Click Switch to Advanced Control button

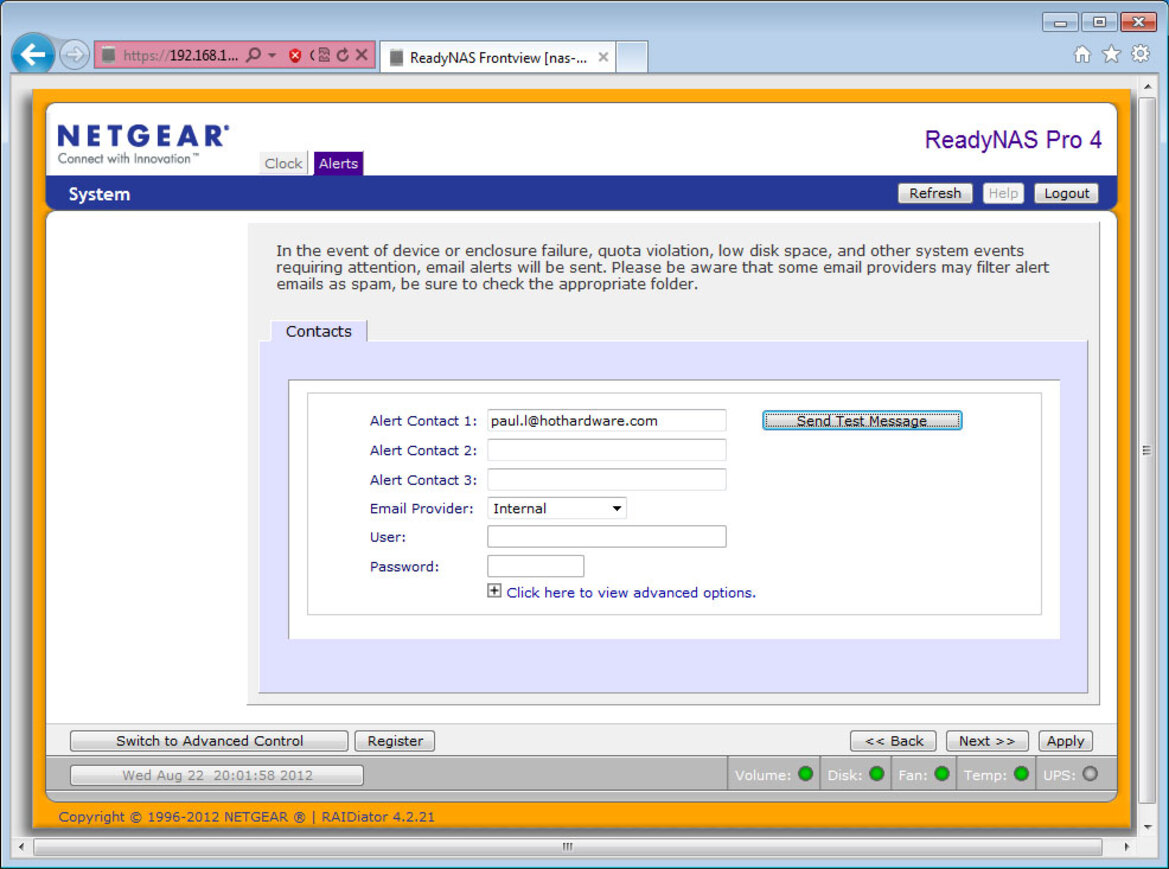click(x=209, y=741)
